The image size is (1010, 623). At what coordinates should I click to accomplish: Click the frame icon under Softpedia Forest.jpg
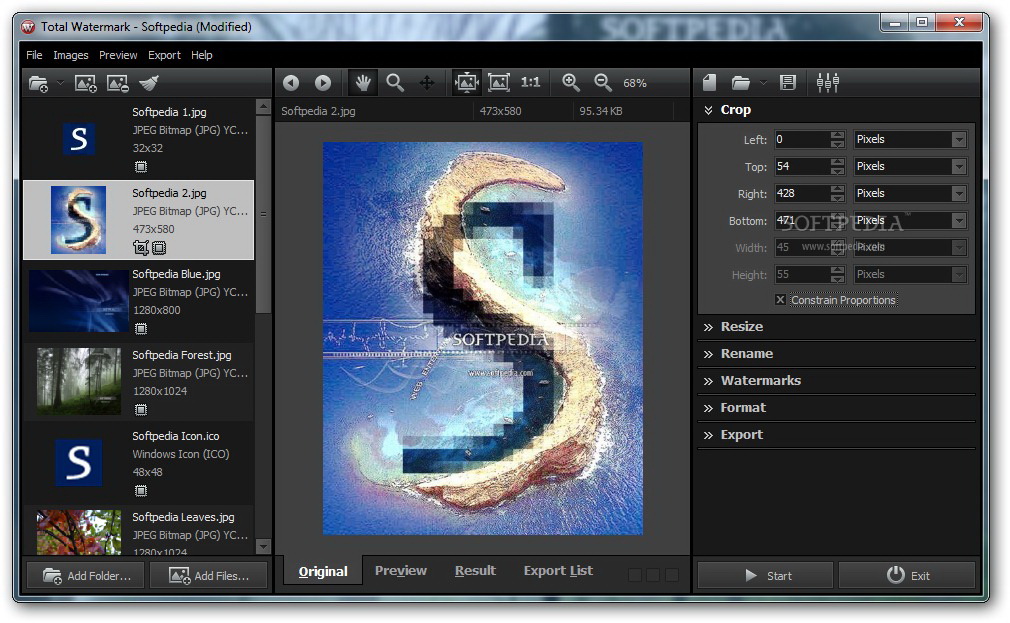coord(141,410)
